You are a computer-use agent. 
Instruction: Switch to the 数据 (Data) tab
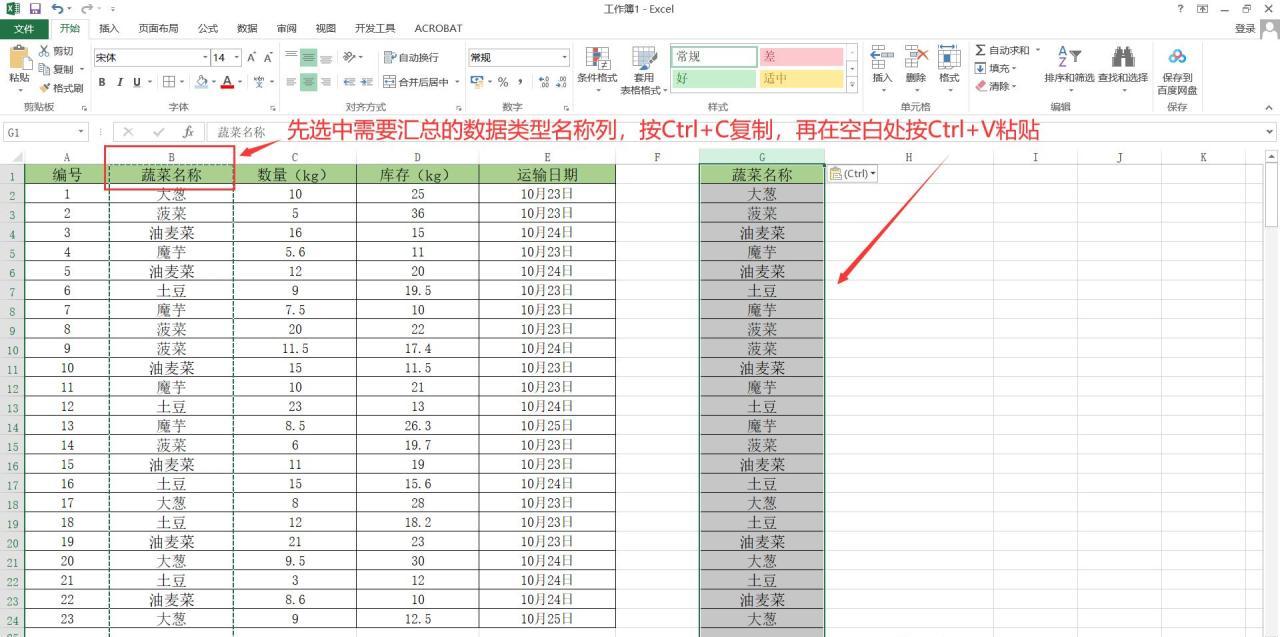pyautogui.click(x=247, y=28)
